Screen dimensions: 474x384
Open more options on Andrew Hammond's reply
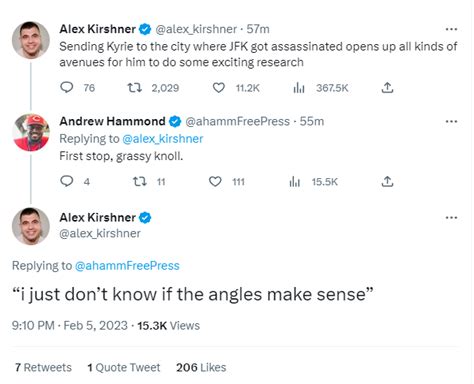click(451, 121)
